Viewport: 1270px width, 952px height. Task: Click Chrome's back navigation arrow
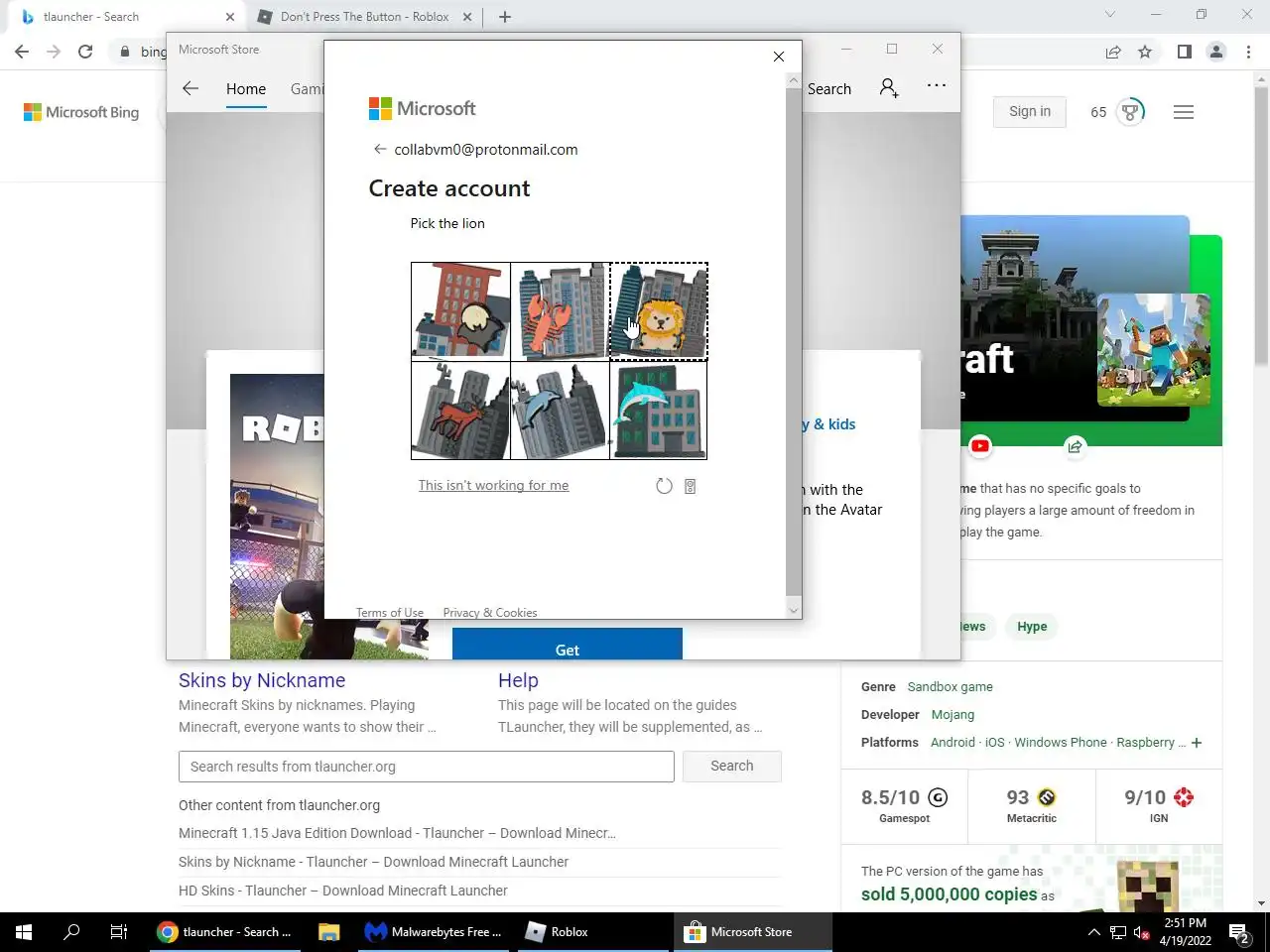pyautogui.click(x=22, y=52)
